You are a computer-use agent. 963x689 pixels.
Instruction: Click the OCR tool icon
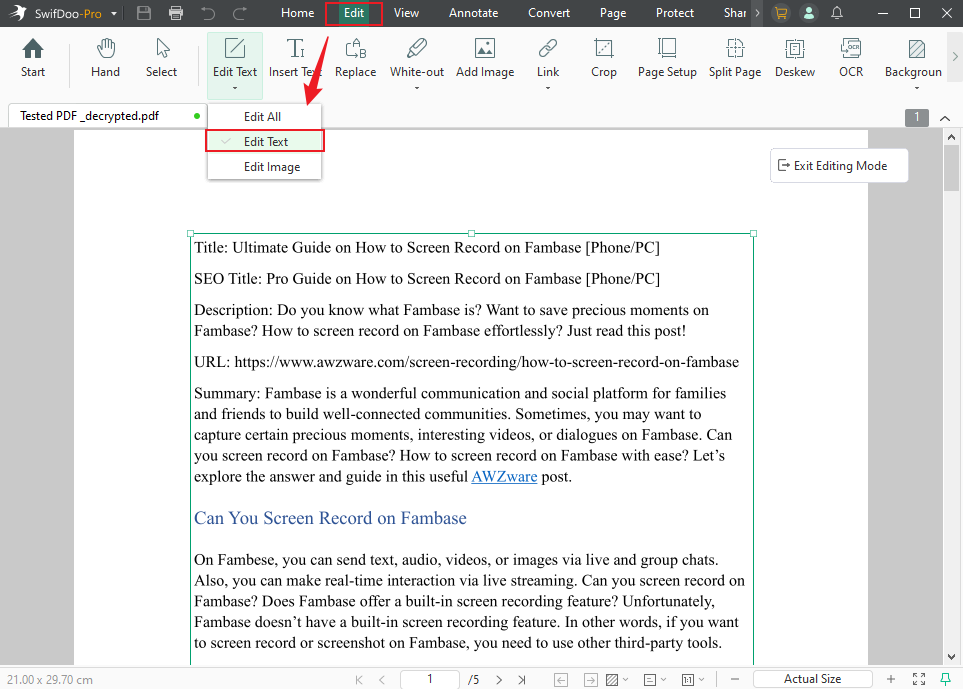tap(851, 49)
